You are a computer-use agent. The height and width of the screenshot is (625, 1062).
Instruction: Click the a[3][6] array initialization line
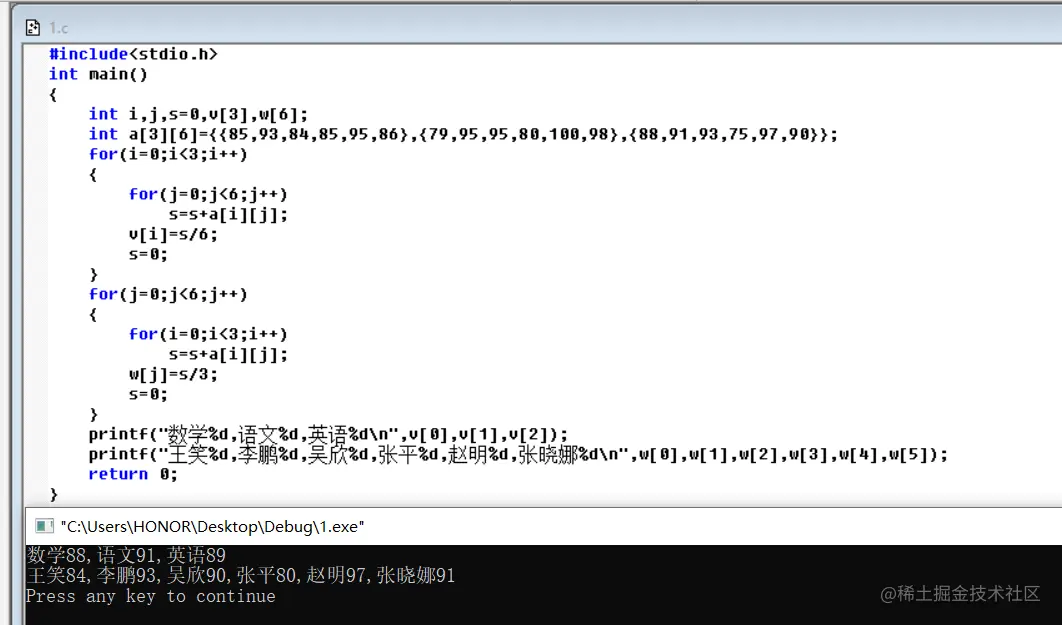(463, 134)
